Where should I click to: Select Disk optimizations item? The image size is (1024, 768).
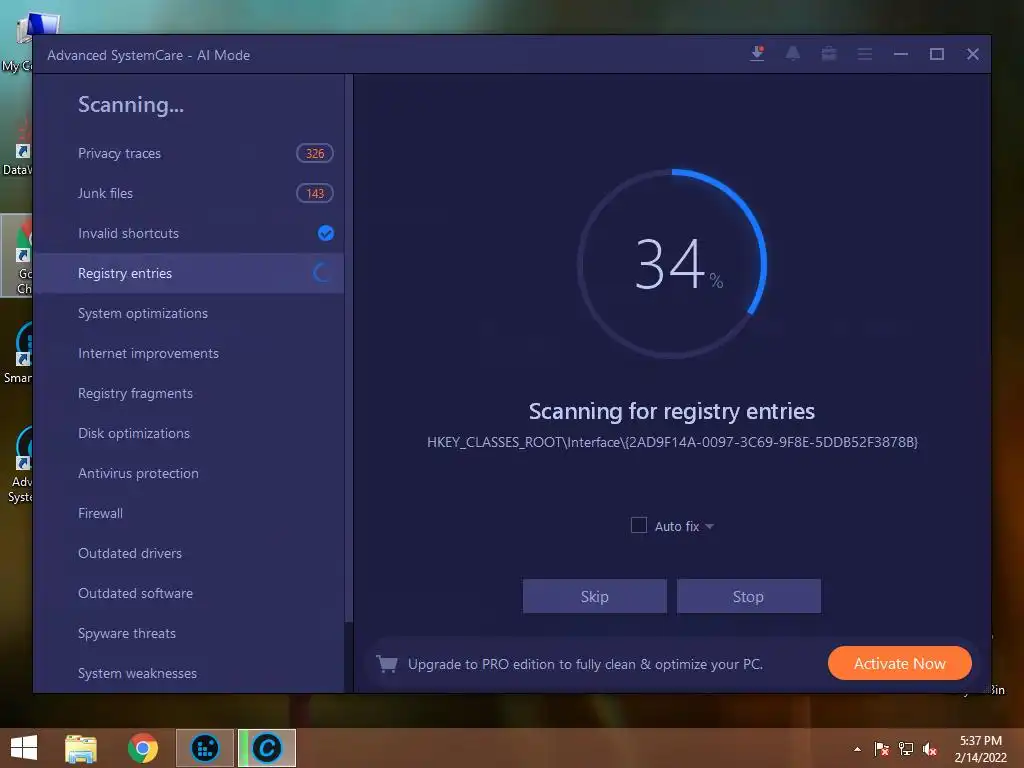(x=188, y=433)
